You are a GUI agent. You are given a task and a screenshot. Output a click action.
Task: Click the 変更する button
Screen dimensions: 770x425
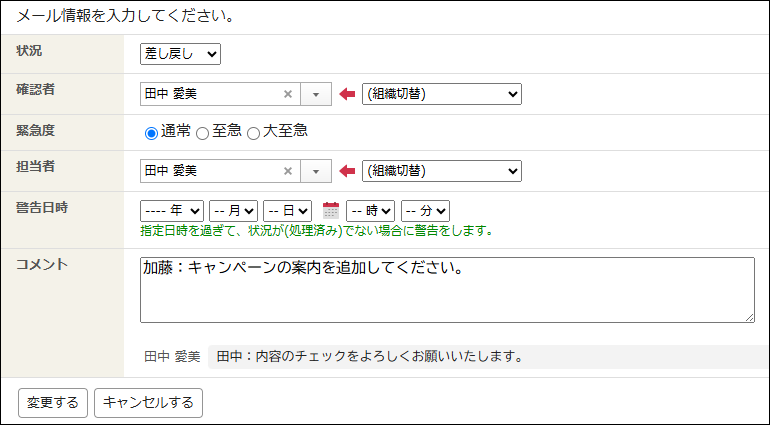pyautogui.click(x=53, y=403)
